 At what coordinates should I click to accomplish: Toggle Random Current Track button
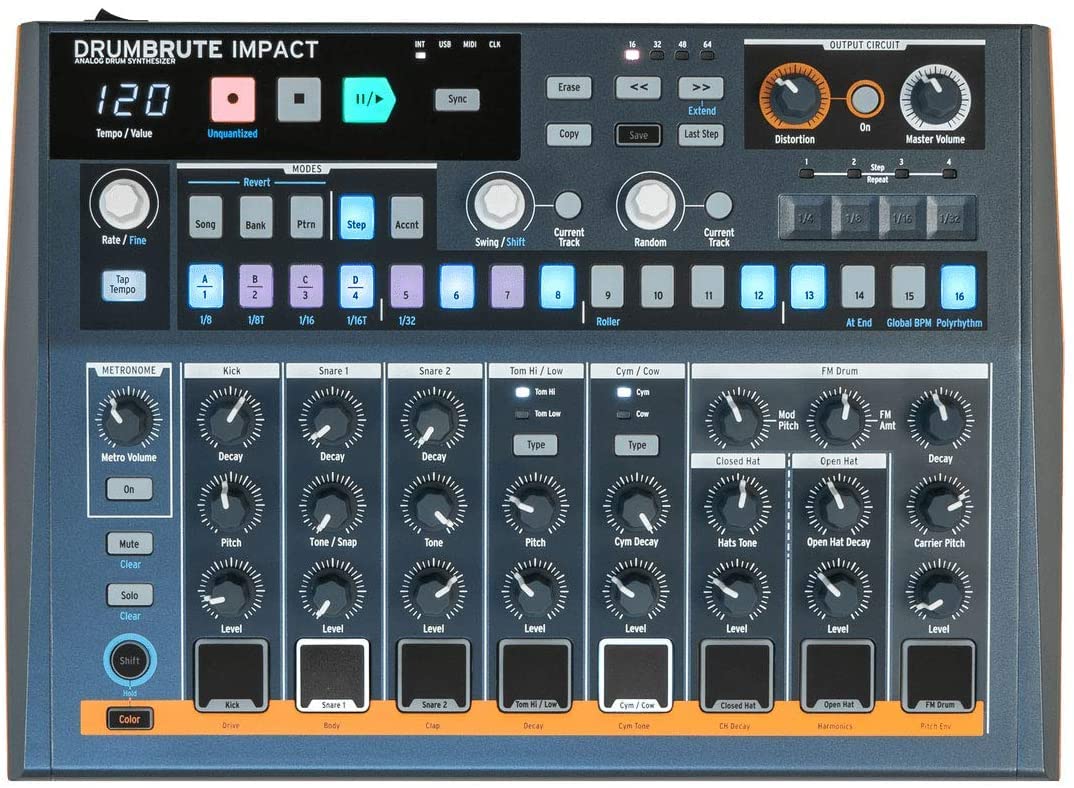(719, 205)
